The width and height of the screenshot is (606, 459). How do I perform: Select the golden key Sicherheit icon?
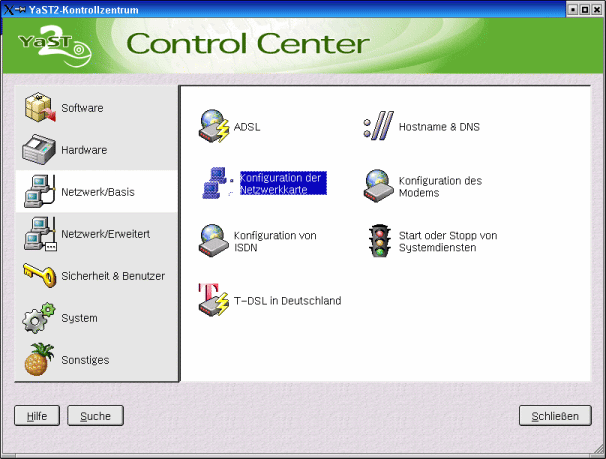[39, 275]
